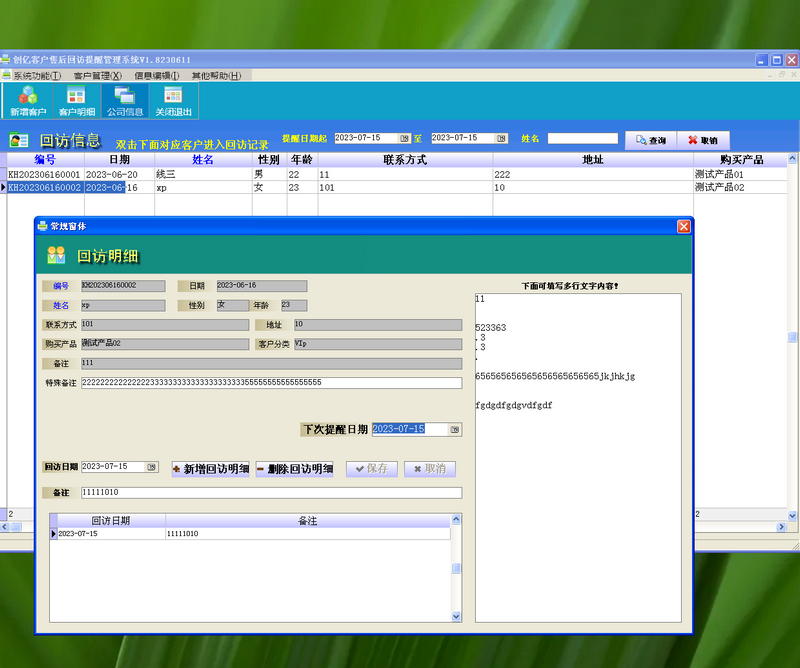Open the 新增客户 toolbar icon
The width and height of the screenshot is (800, 668).
coord(28,101)
